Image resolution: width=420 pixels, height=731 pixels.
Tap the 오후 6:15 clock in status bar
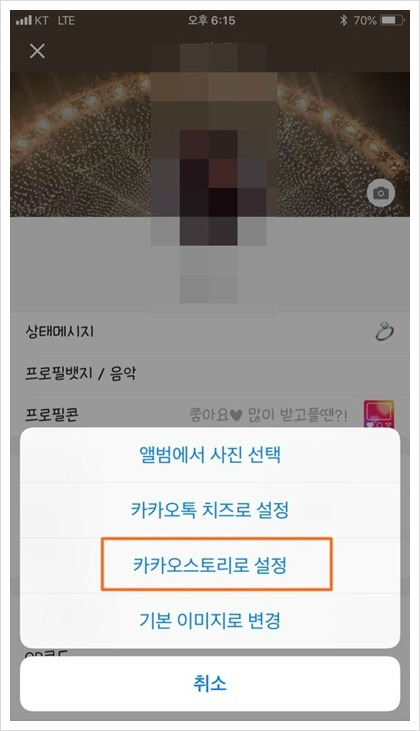211,21
